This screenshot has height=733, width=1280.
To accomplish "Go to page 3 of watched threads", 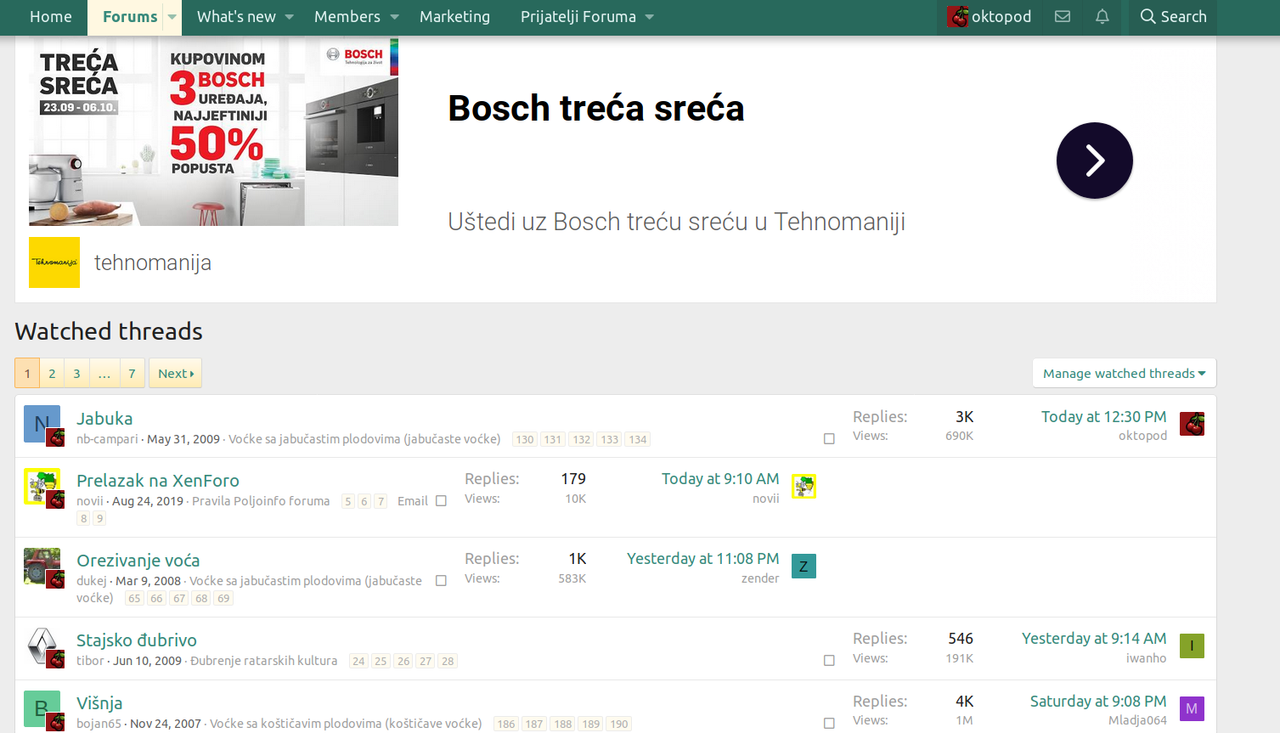I will (76, 373).
